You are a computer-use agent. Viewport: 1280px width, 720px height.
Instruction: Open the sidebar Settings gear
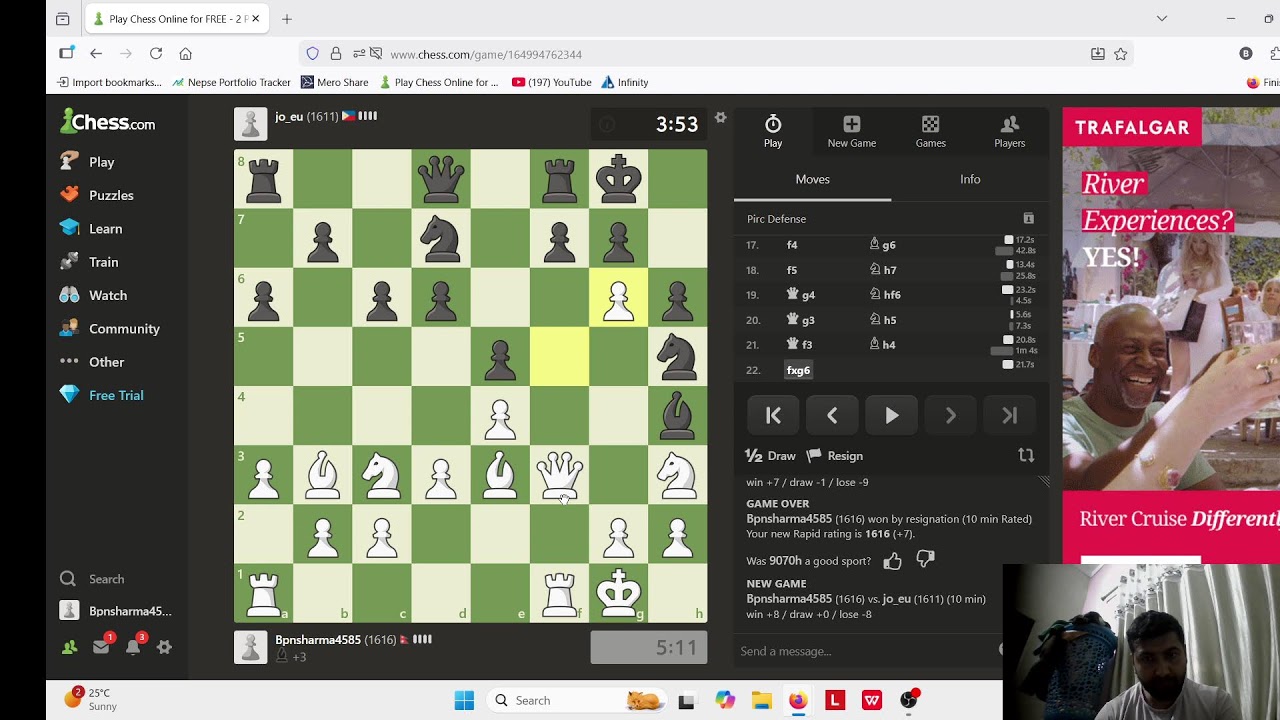[x=165, y=647]
